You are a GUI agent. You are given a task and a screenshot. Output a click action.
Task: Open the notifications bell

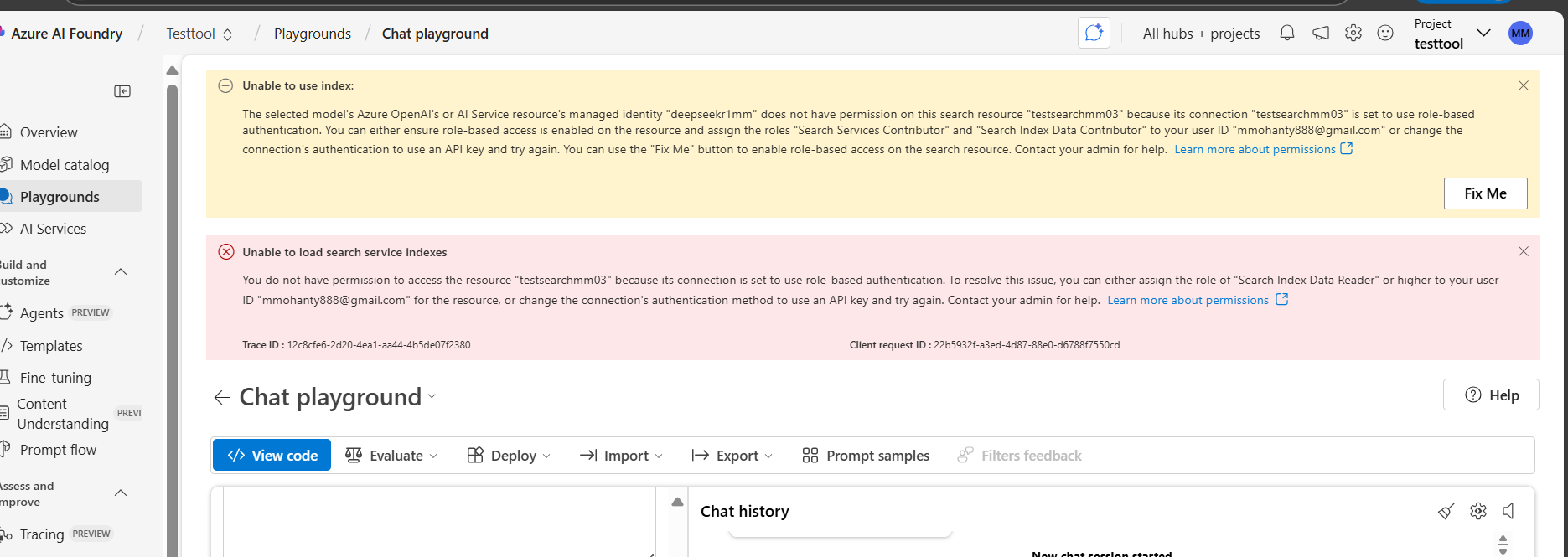(1287, 34)
